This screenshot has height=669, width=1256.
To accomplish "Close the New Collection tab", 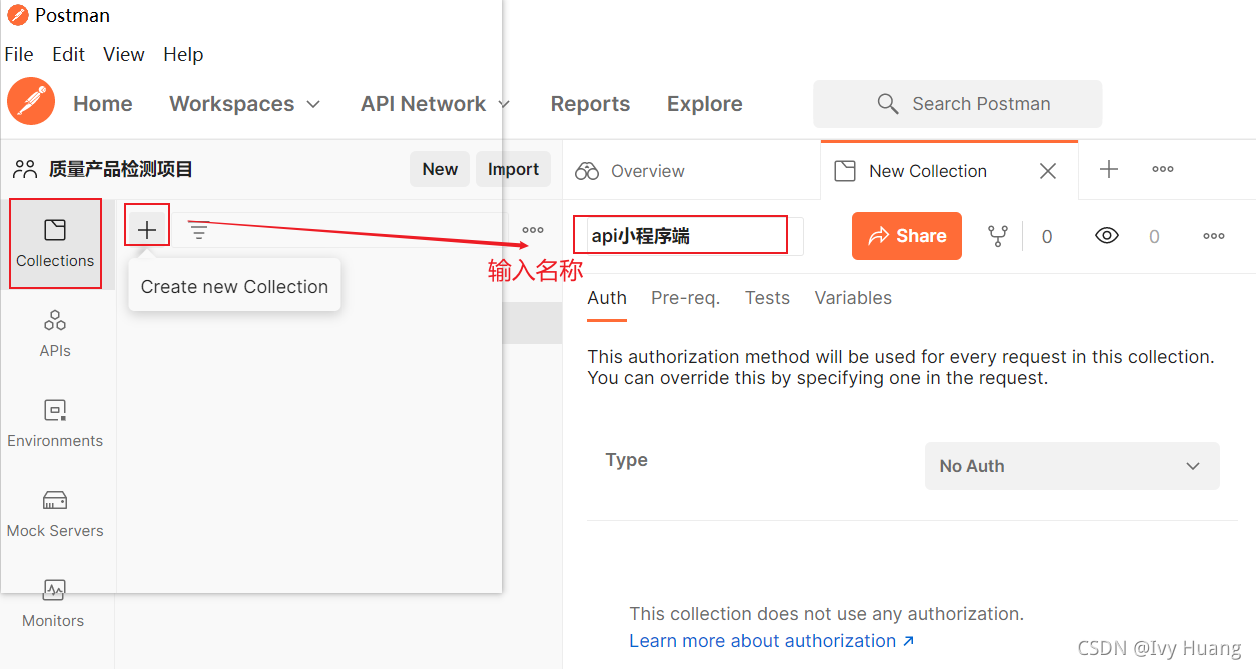I will point(1048,171).
